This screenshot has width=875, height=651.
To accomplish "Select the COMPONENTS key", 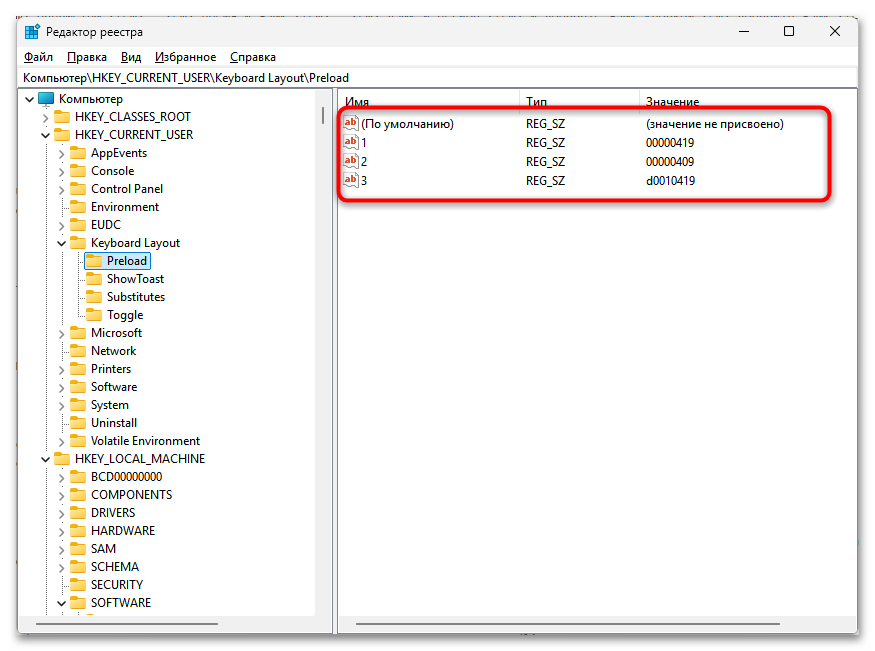I will [x=131, y=495].
